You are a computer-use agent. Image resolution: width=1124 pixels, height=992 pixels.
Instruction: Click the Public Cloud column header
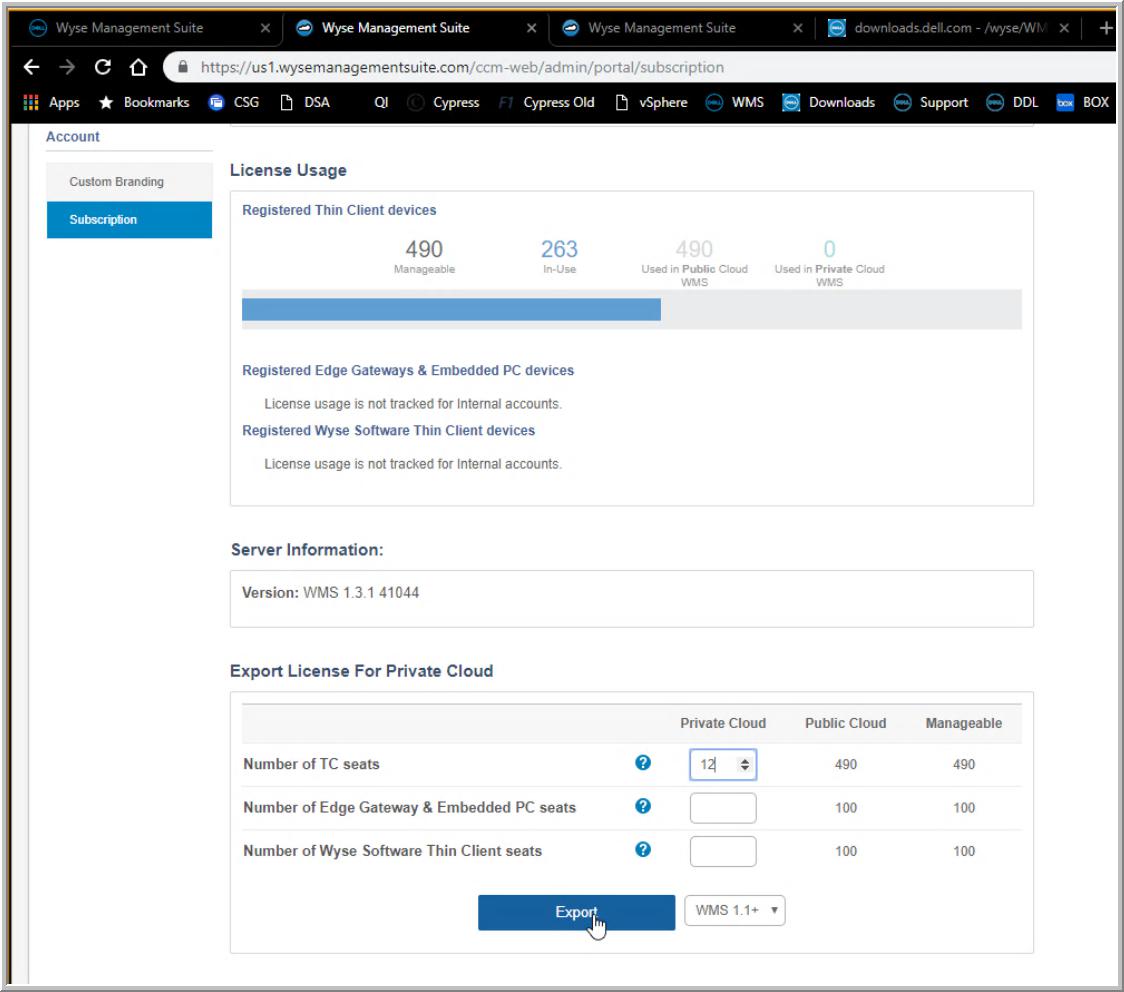click(x=845, y=723)
